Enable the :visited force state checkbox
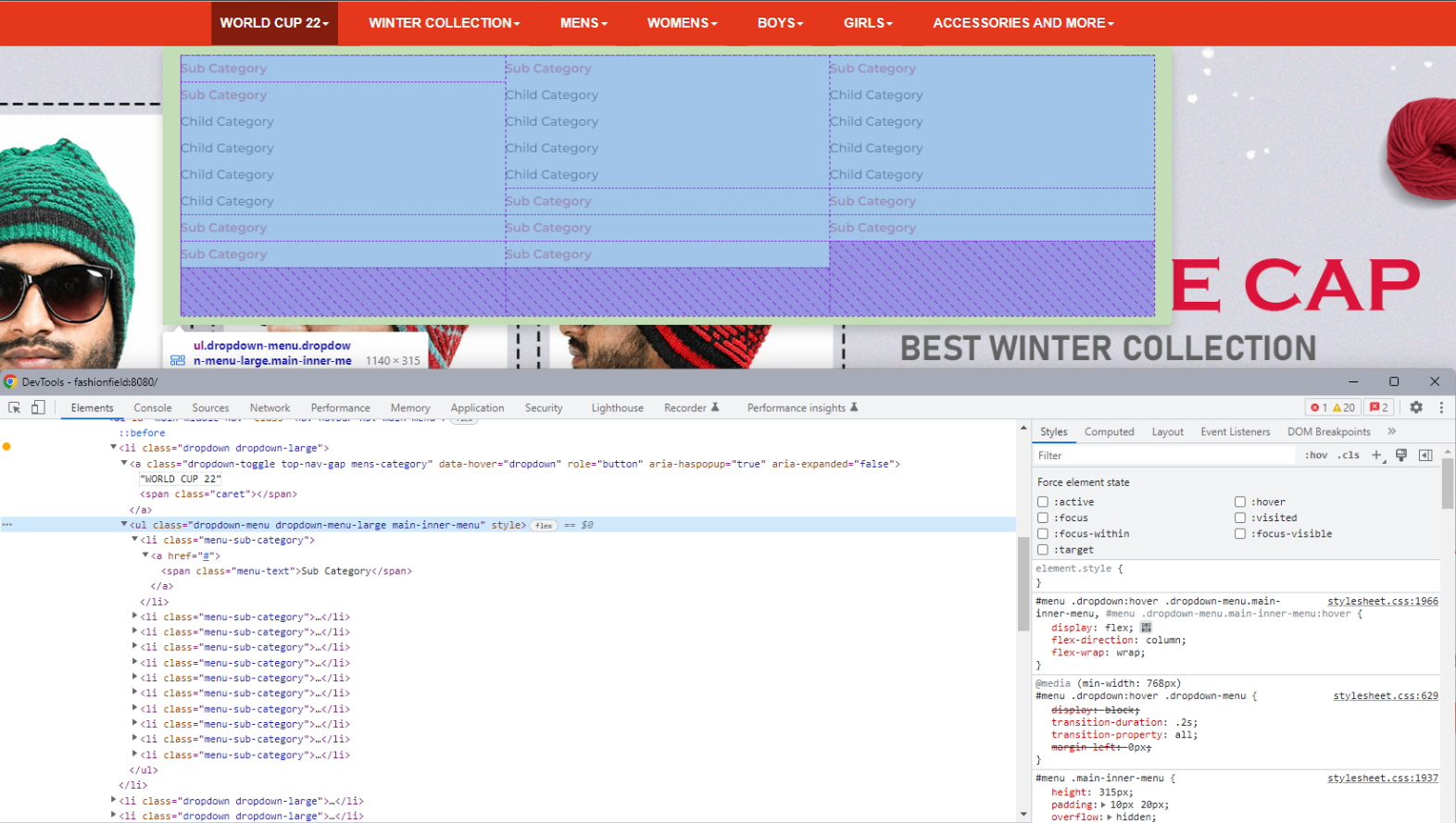The height and width of the screenshot is (823, 1456). pyautogui.click(x=1240, y=517)
